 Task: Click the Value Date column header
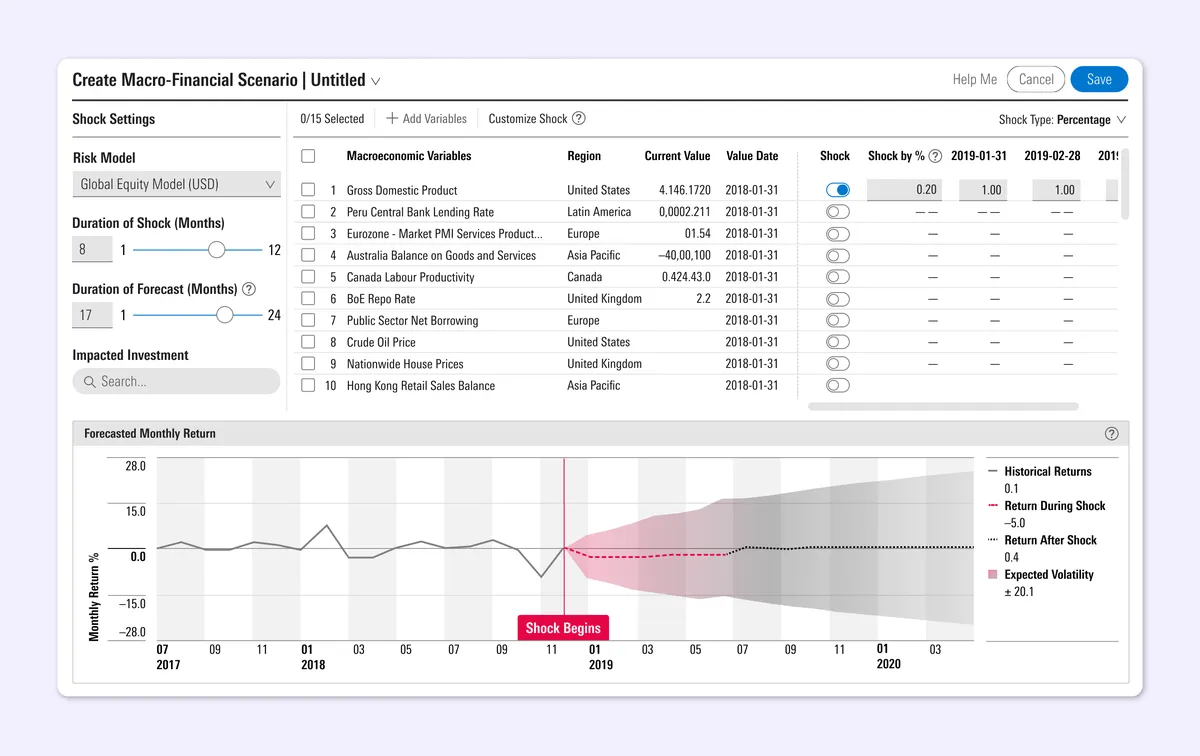(752, 156)
